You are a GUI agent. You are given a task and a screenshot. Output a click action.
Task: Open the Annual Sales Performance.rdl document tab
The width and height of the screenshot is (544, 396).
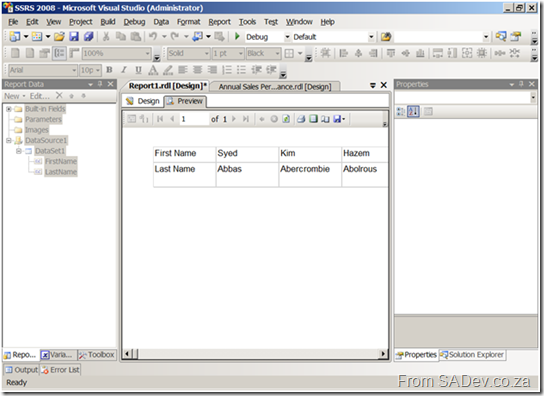coord(275,86)
